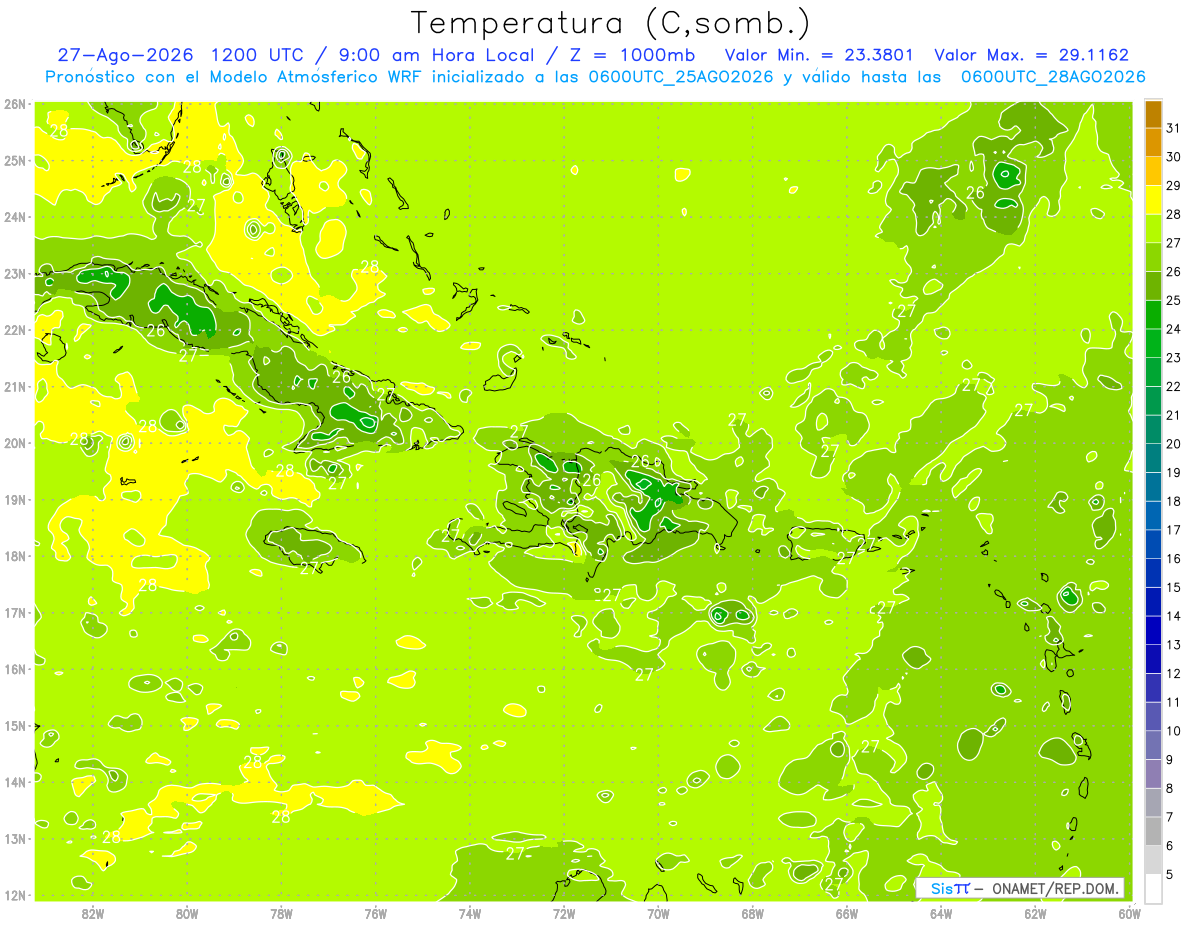Viewport: 1200px width, 927px height.
Task: Select the "0600UTC_28AGO2026" valid-until time
Action: pyautogui.click(x=1053, y=77)
